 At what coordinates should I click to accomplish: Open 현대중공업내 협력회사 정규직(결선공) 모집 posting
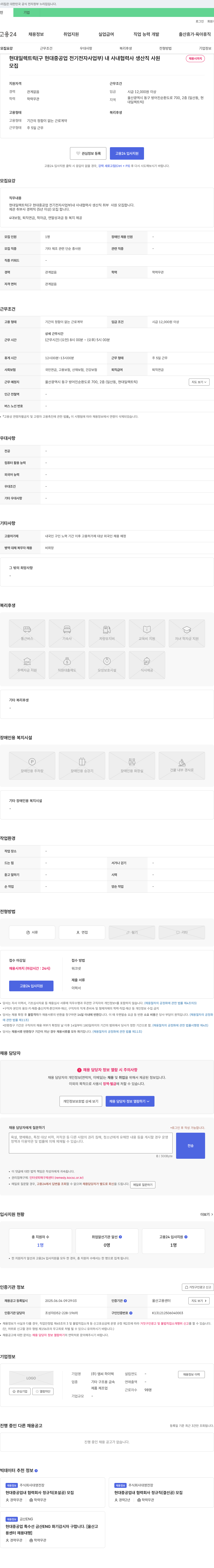tap(148, 1493)
